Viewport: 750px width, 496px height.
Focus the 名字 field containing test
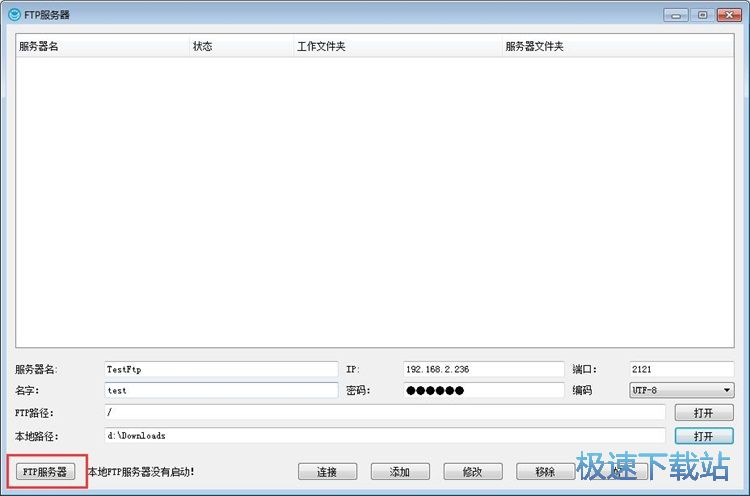[221, 390]
